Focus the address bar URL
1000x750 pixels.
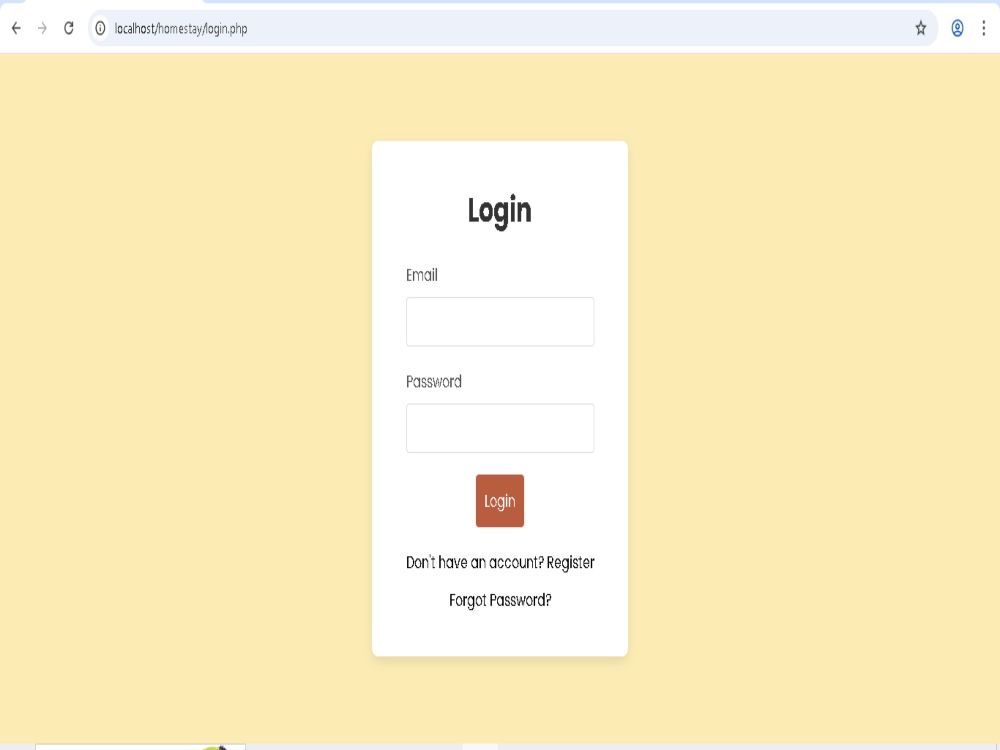180,29
